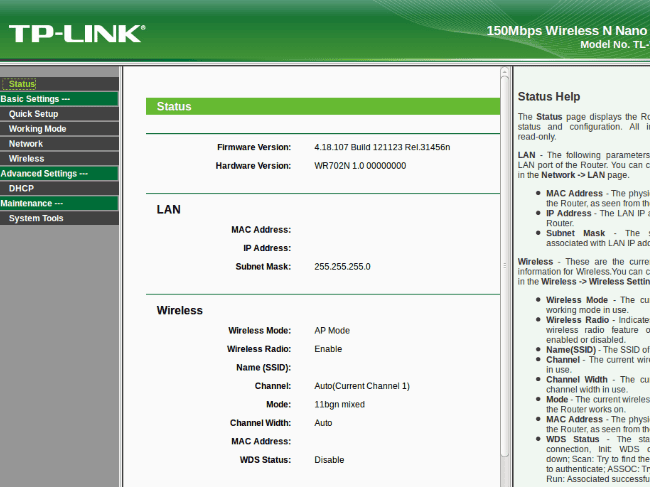Select Working Mode in the sidebar menu

pyautogui.click(x=37, y=129)
